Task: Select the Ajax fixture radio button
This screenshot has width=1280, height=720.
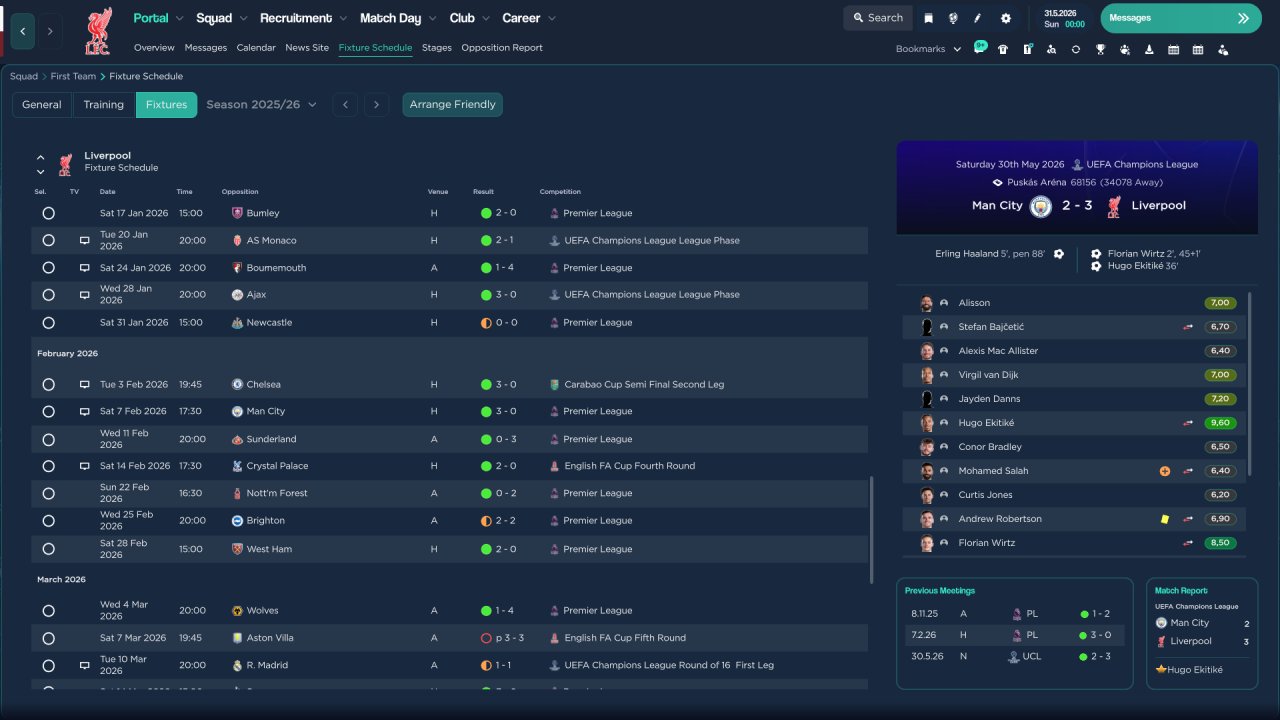Action: coord(48,295)
